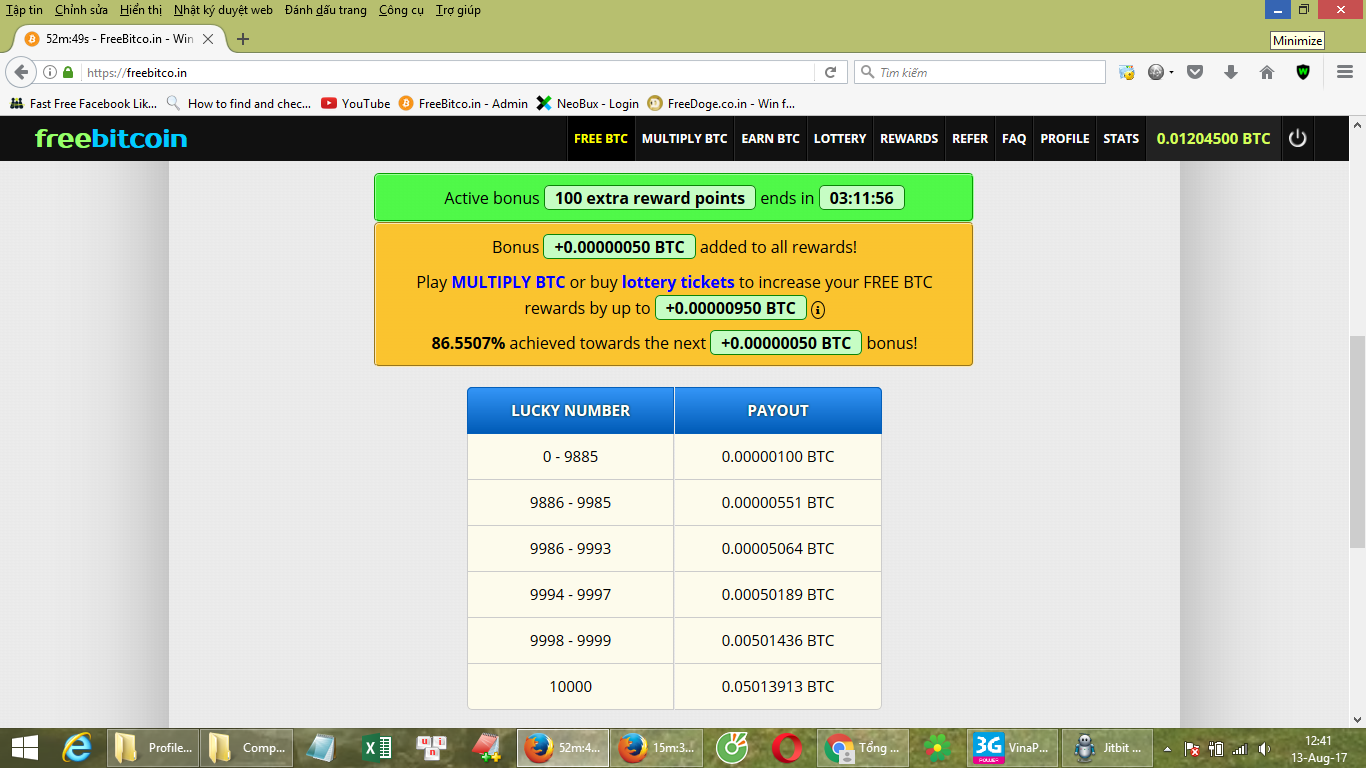Screen dimensions: 1366x768
Task: Click the info icon next to +0.00000950 BTC
Action: (818, 309)
